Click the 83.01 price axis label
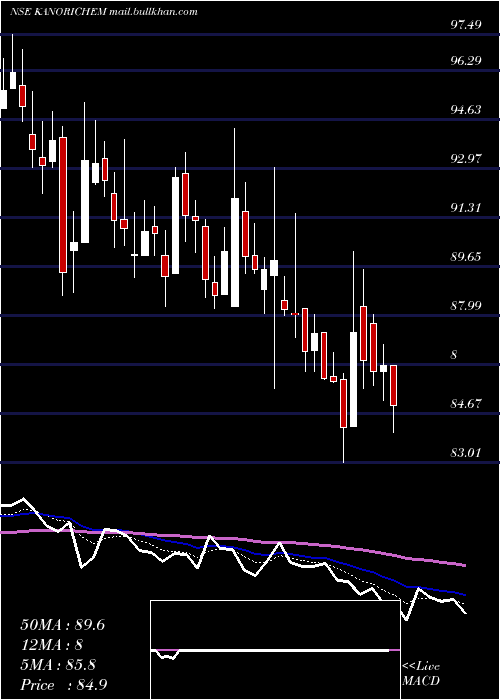Viewport: 500px width, 700px height. tap(466, 453)
